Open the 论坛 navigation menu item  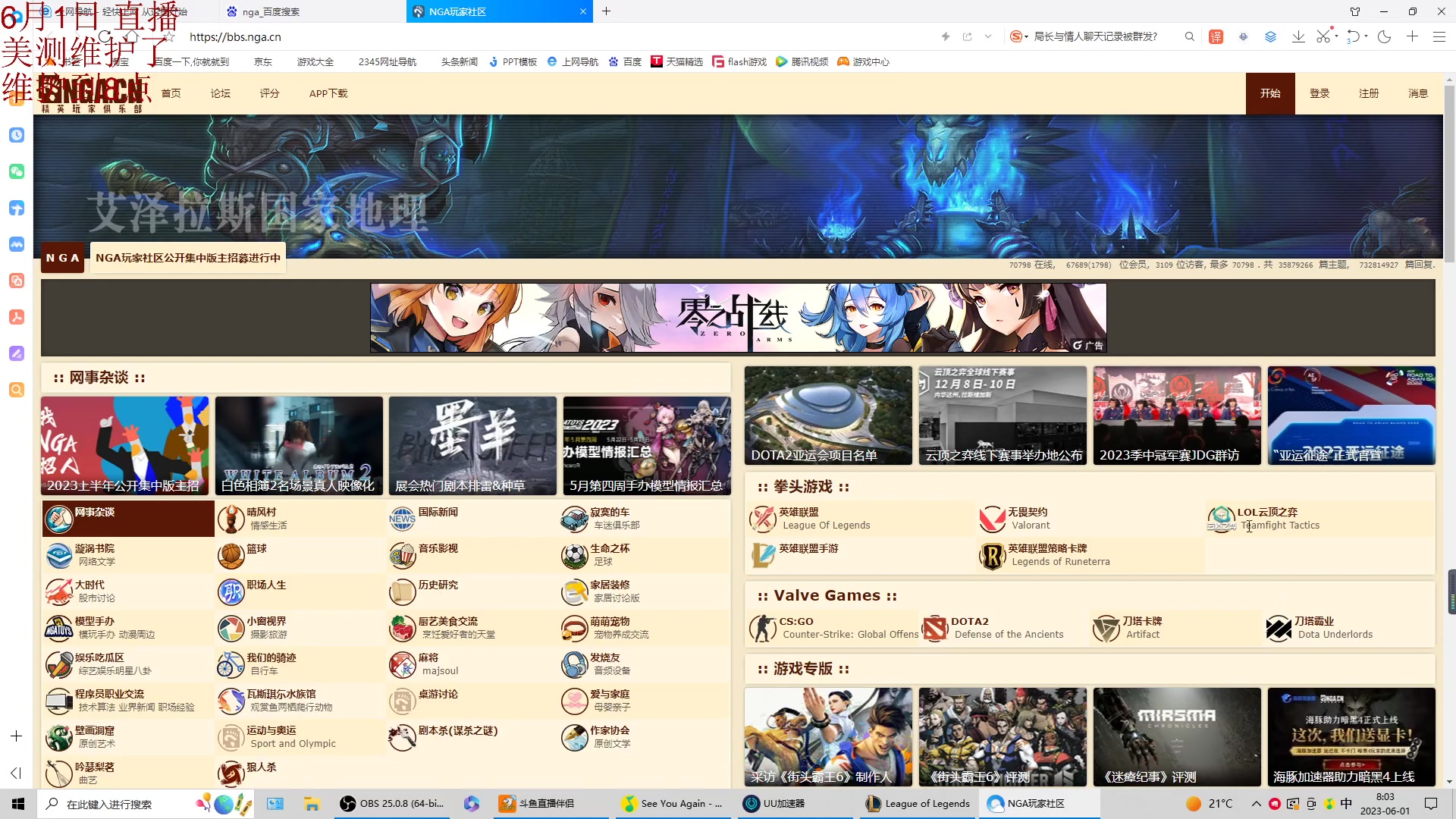click(220, 93)
